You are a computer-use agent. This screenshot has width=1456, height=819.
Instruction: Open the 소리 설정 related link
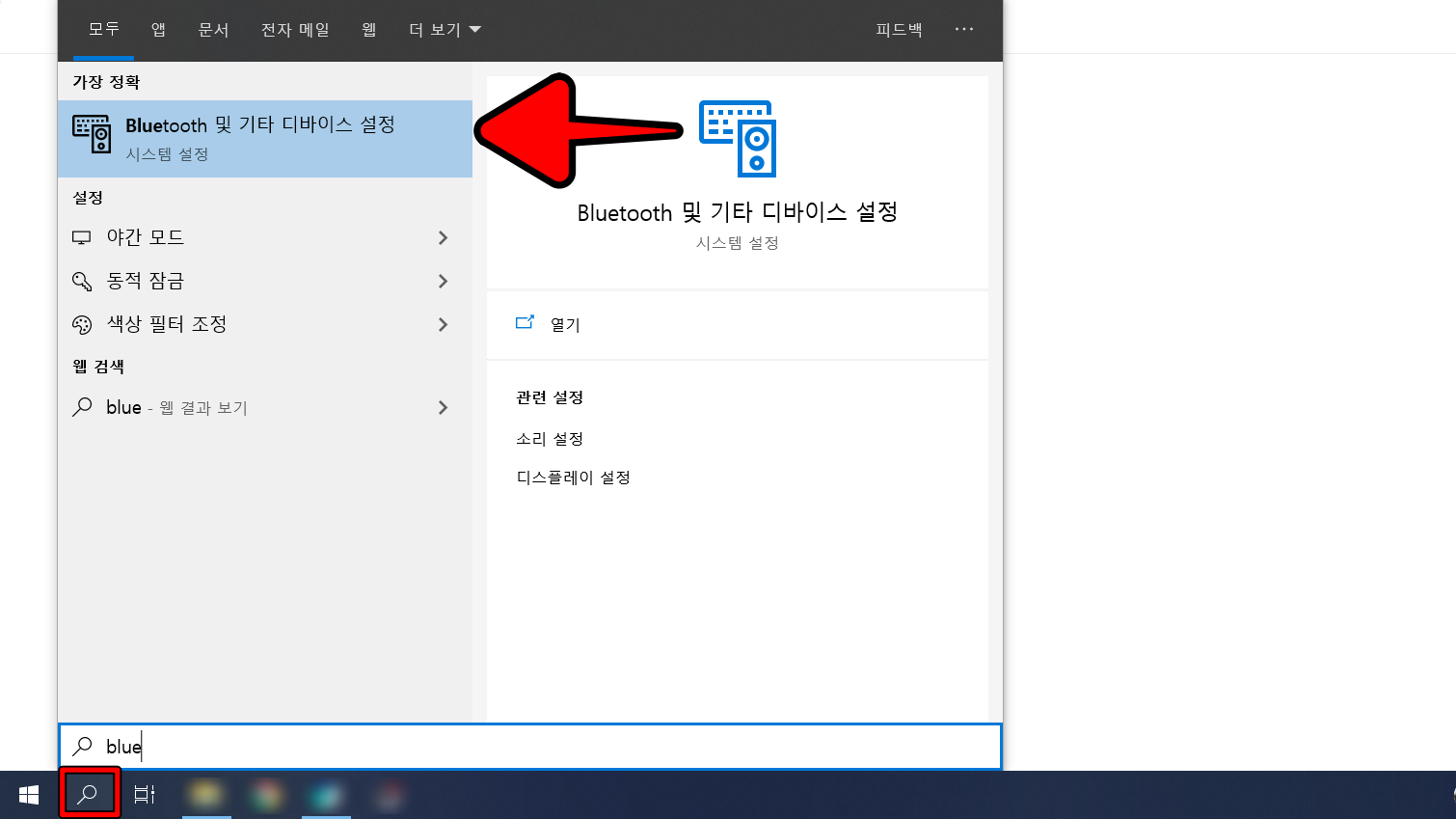click(x=550, y=439)
